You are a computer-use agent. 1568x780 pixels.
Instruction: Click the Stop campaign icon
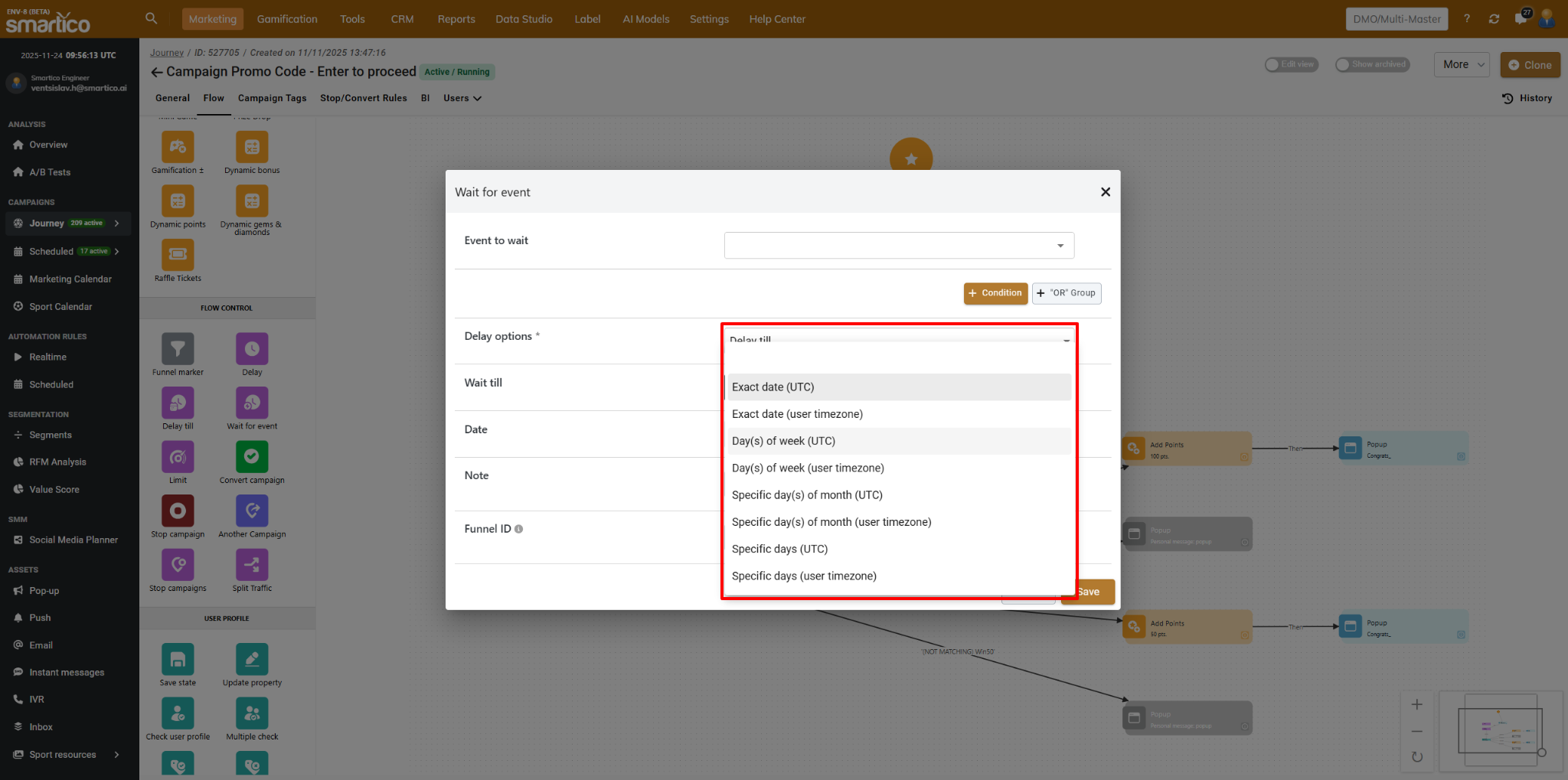[x=178, y=511]
